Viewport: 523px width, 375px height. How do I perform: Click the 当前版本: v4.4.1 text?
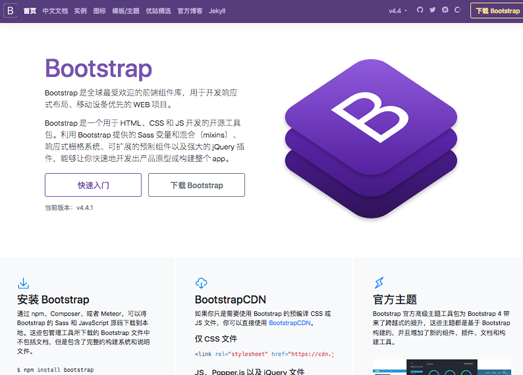[x=69, y=208]
